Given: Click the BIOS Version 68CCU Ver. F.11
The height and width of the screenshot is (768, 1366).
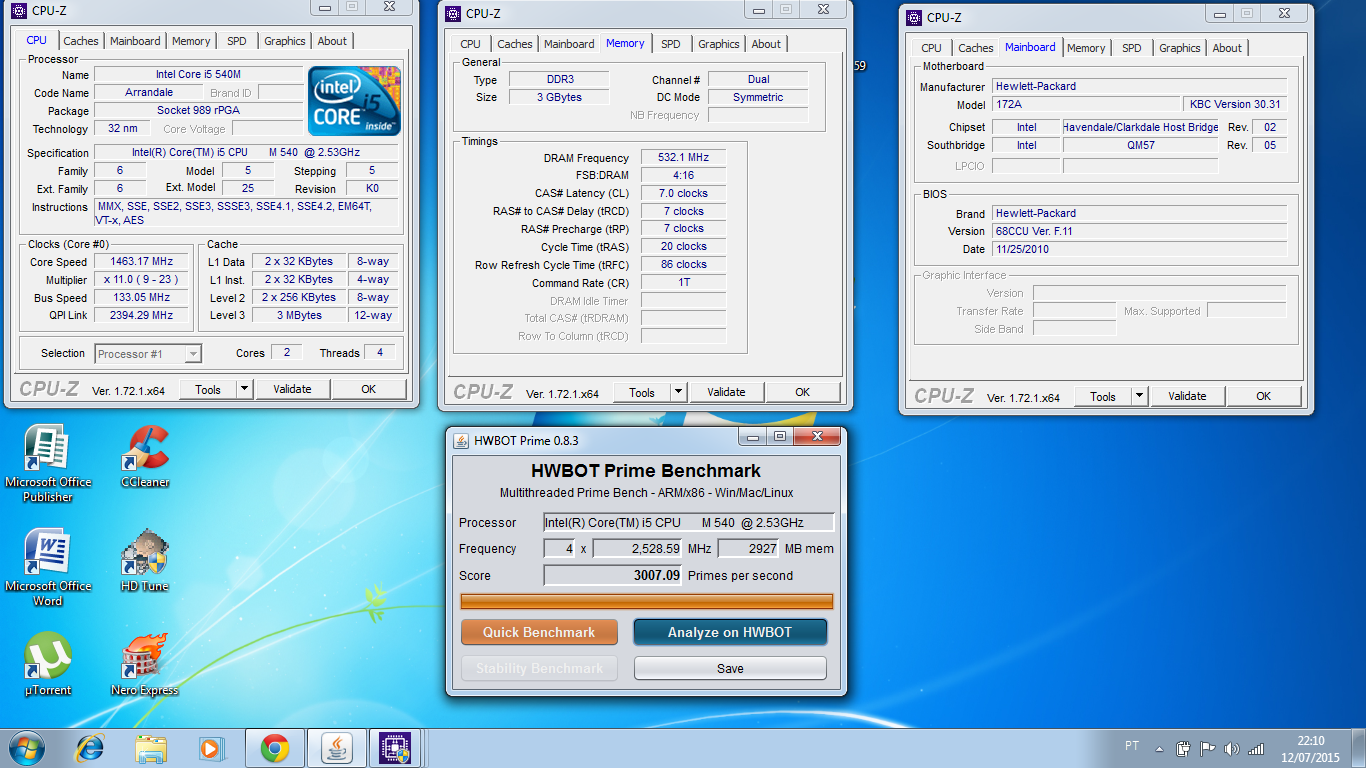Looking at the screenshot, I should [1139, 231].
